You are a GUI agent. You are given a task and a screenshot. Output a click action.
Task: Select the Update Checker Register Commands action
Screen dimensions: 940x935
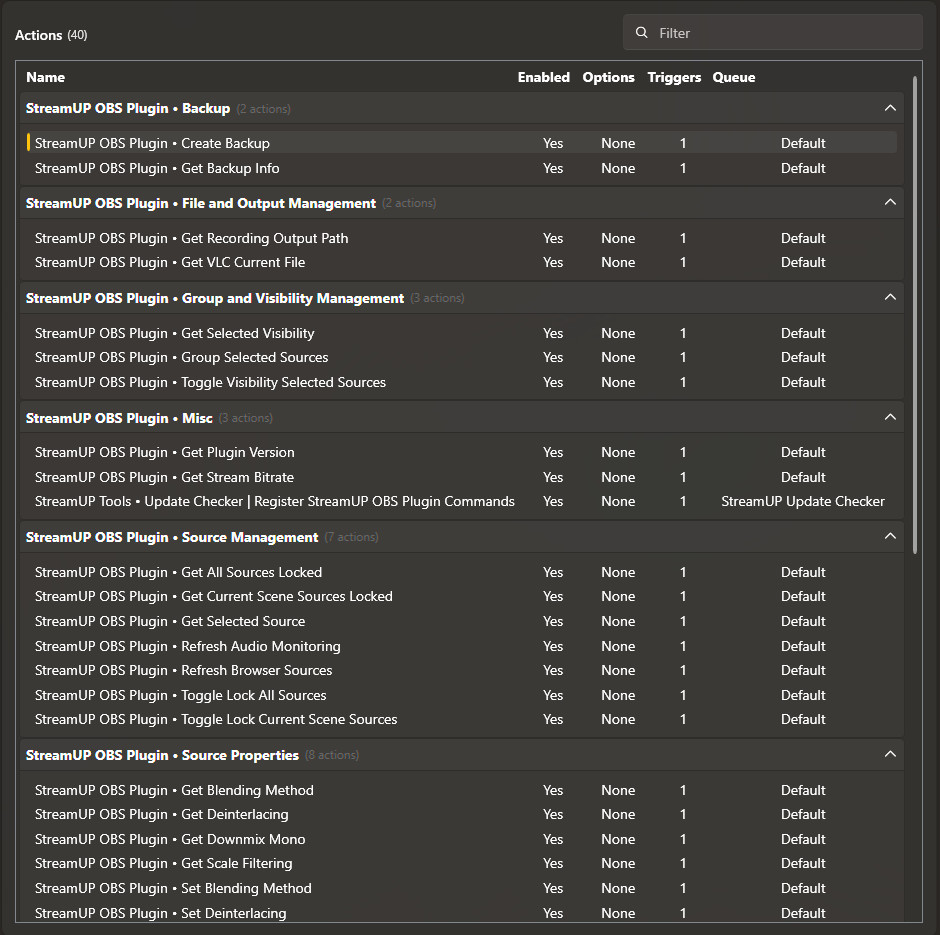coord(462,502)
